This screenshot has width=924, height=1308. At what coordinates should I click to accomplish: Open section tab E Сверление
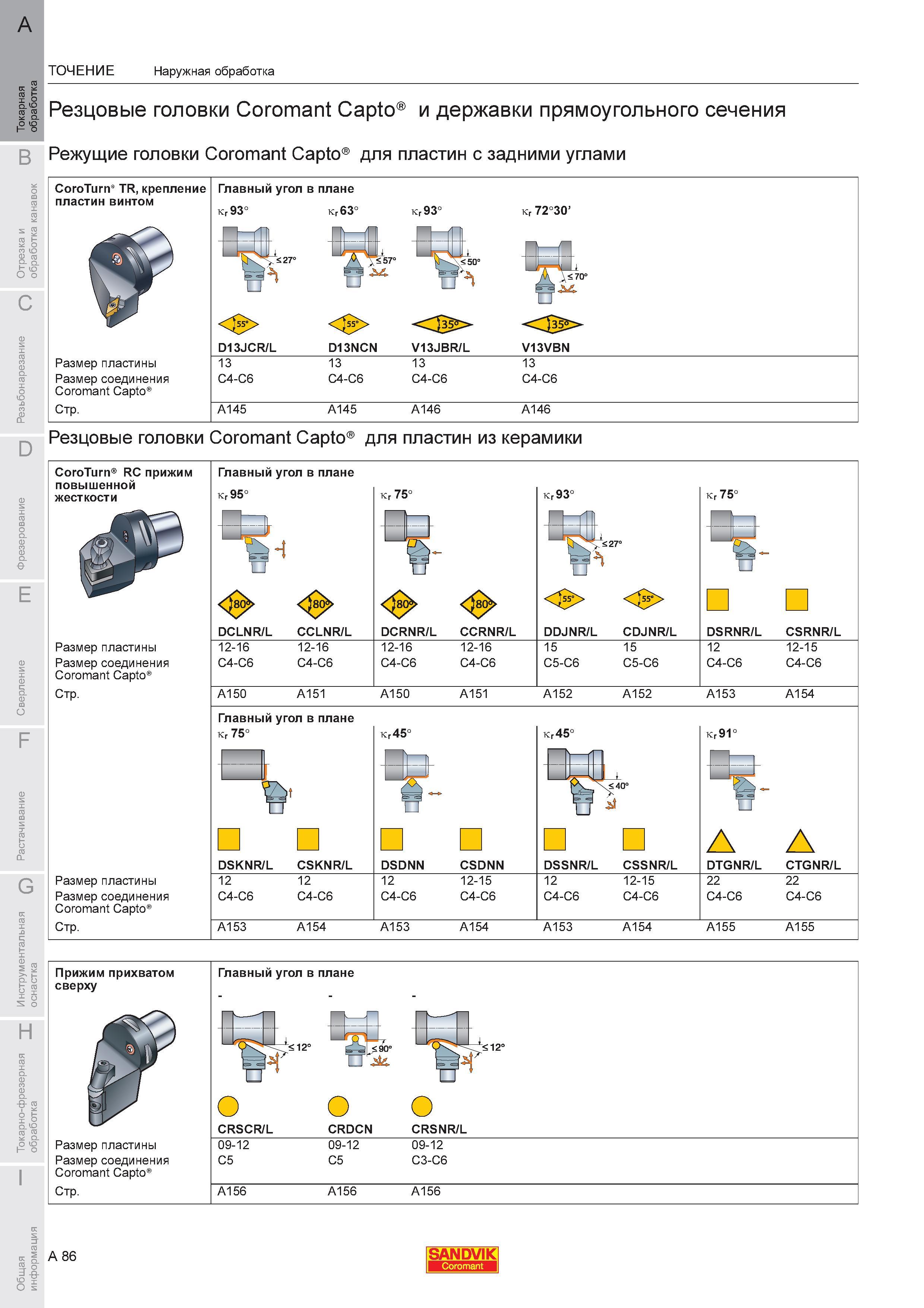pos(22,654)
